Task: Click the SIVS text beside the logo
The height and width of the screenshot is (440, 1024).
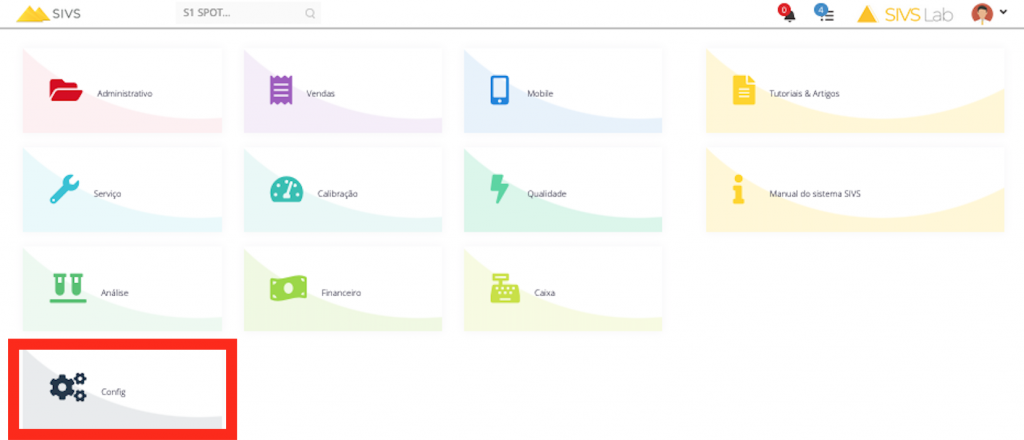Action: tap(67, 14)
